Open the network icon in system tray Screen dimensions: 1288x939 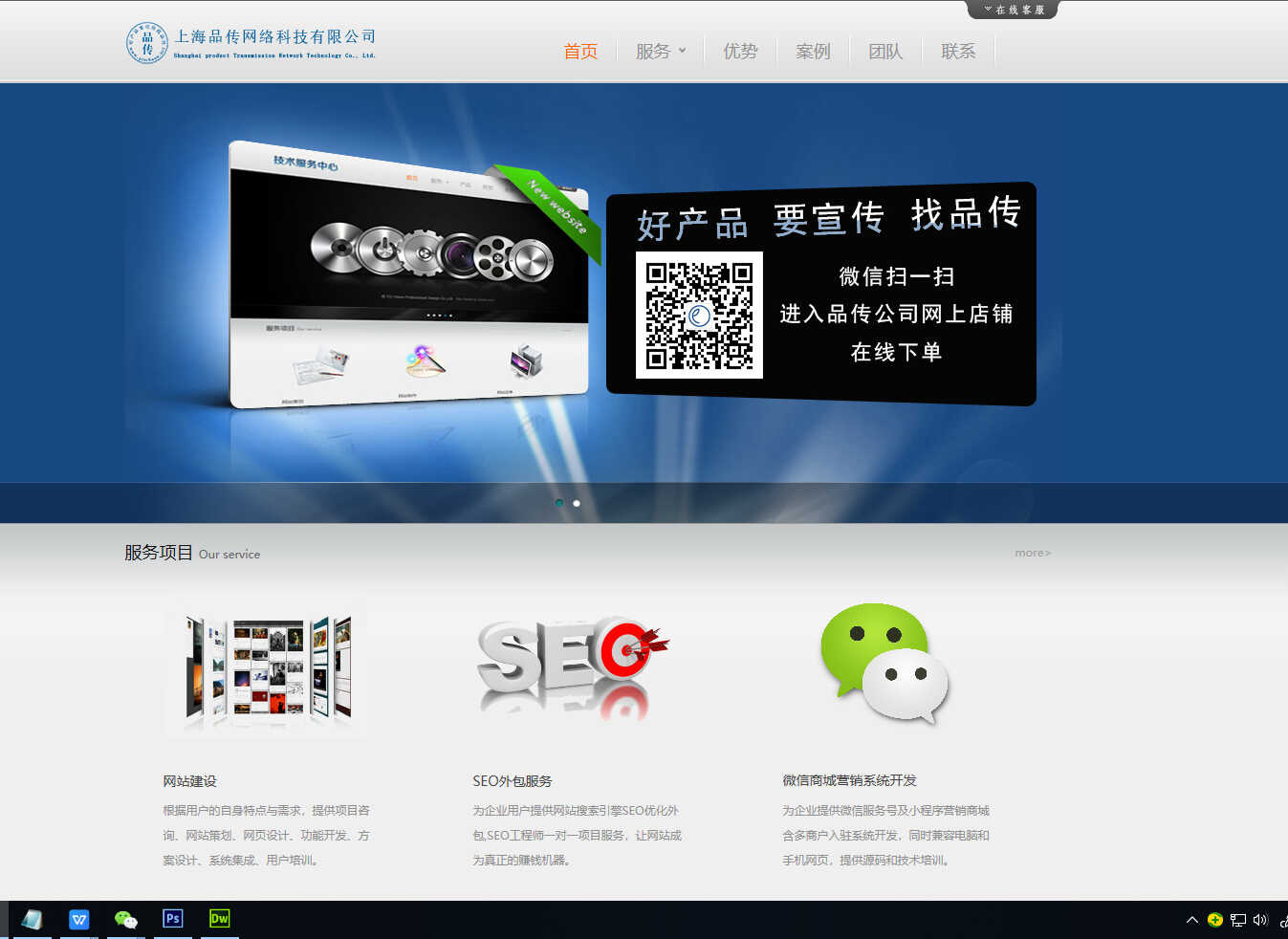coord(1237,919)
